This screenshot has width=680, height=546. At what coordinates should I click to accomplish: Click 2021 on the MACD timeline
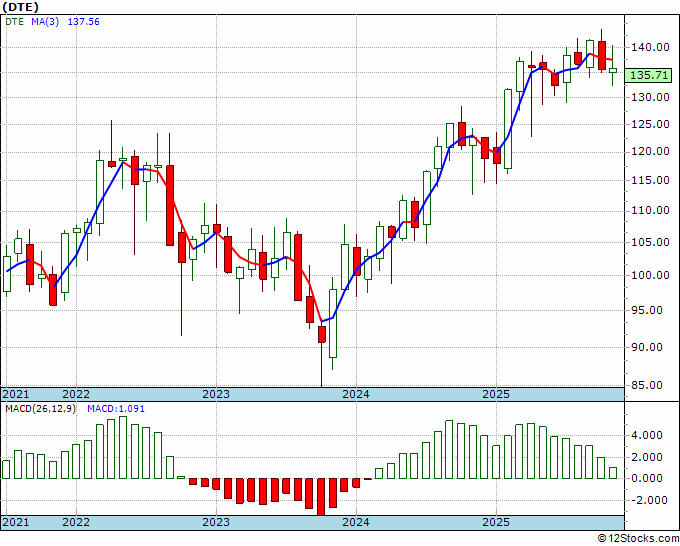click(x=16, y=522)
